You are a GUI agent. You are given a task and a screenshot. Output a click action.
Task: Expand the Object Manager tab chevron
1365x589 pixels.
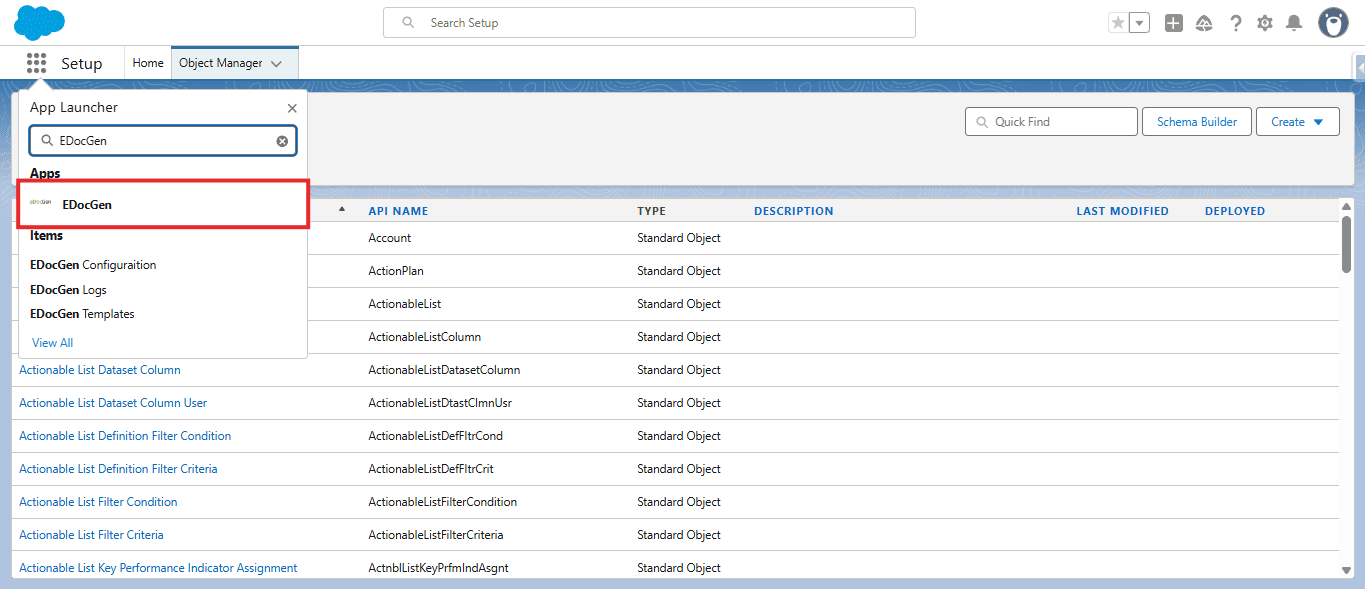click(x=277, y=64)
